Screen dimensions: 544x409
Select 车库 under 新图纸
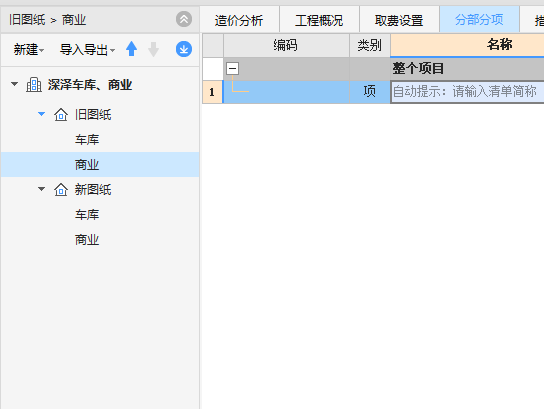pos(87,215)
